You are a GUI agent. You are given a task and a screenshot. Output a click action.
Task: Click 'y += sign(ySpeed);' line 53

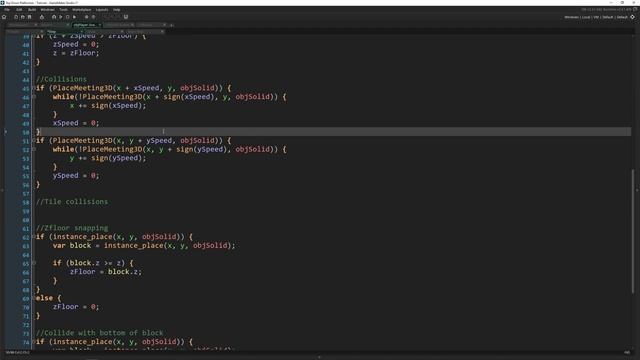point(108,158)
